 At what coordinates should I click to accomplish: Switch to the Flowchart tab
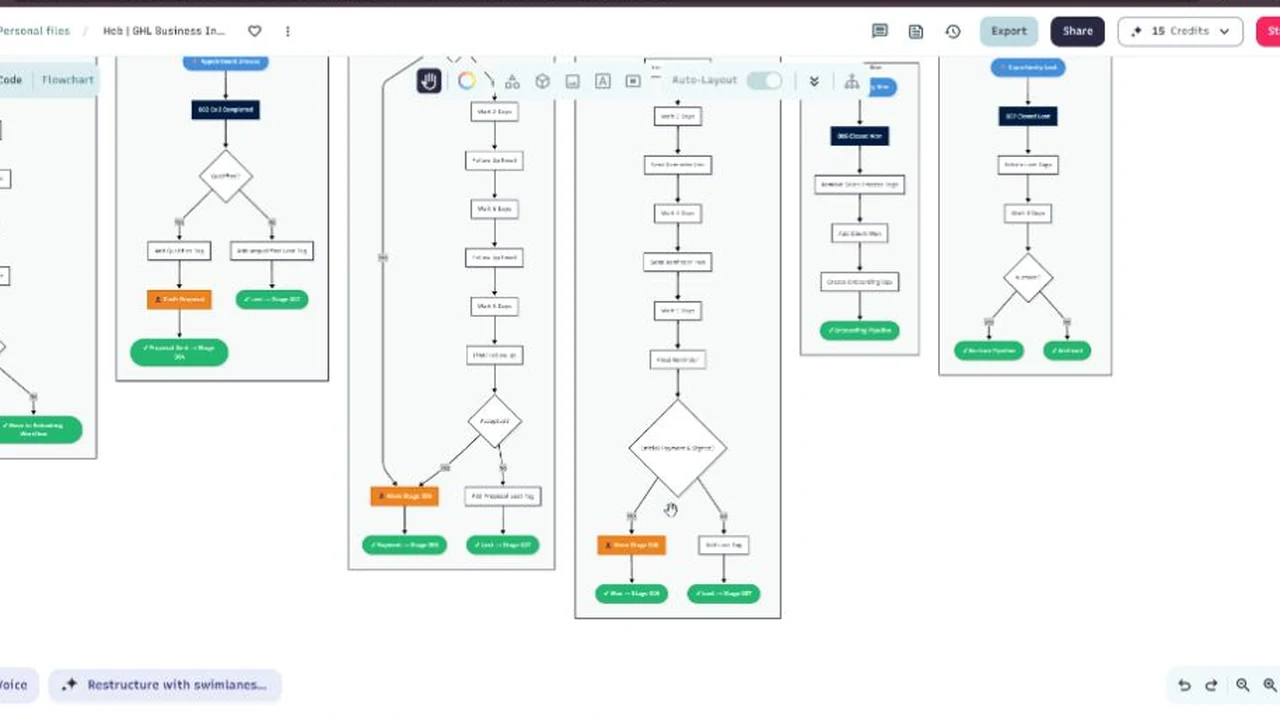68,80
